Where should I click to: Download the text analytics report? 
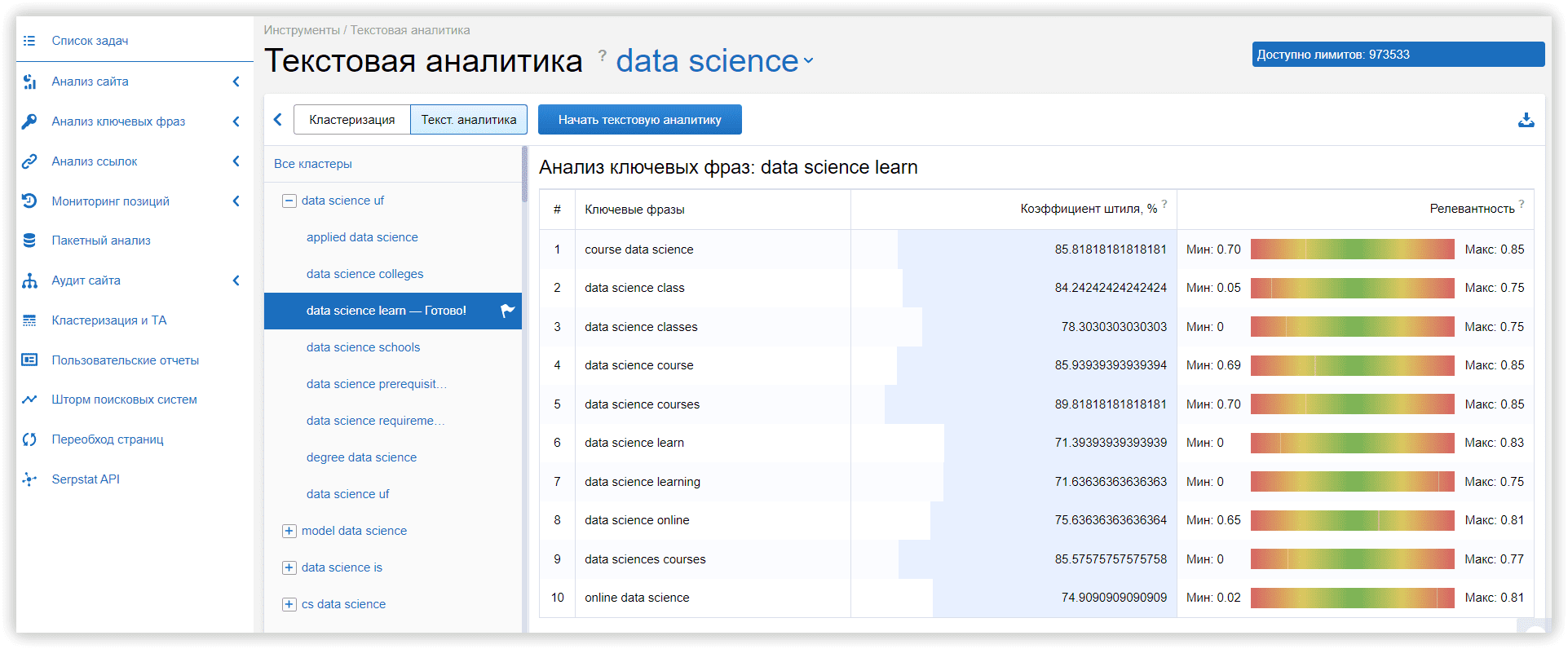[1526, 120]
